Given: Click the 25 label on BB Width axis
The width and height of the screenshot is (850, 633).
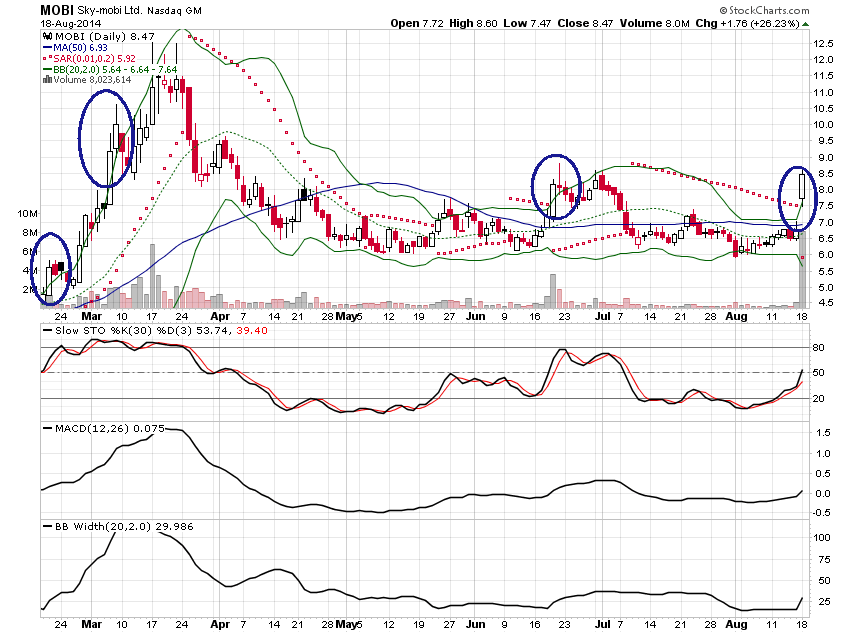Looking at the screenshot, I should click(x=824, y=602).
